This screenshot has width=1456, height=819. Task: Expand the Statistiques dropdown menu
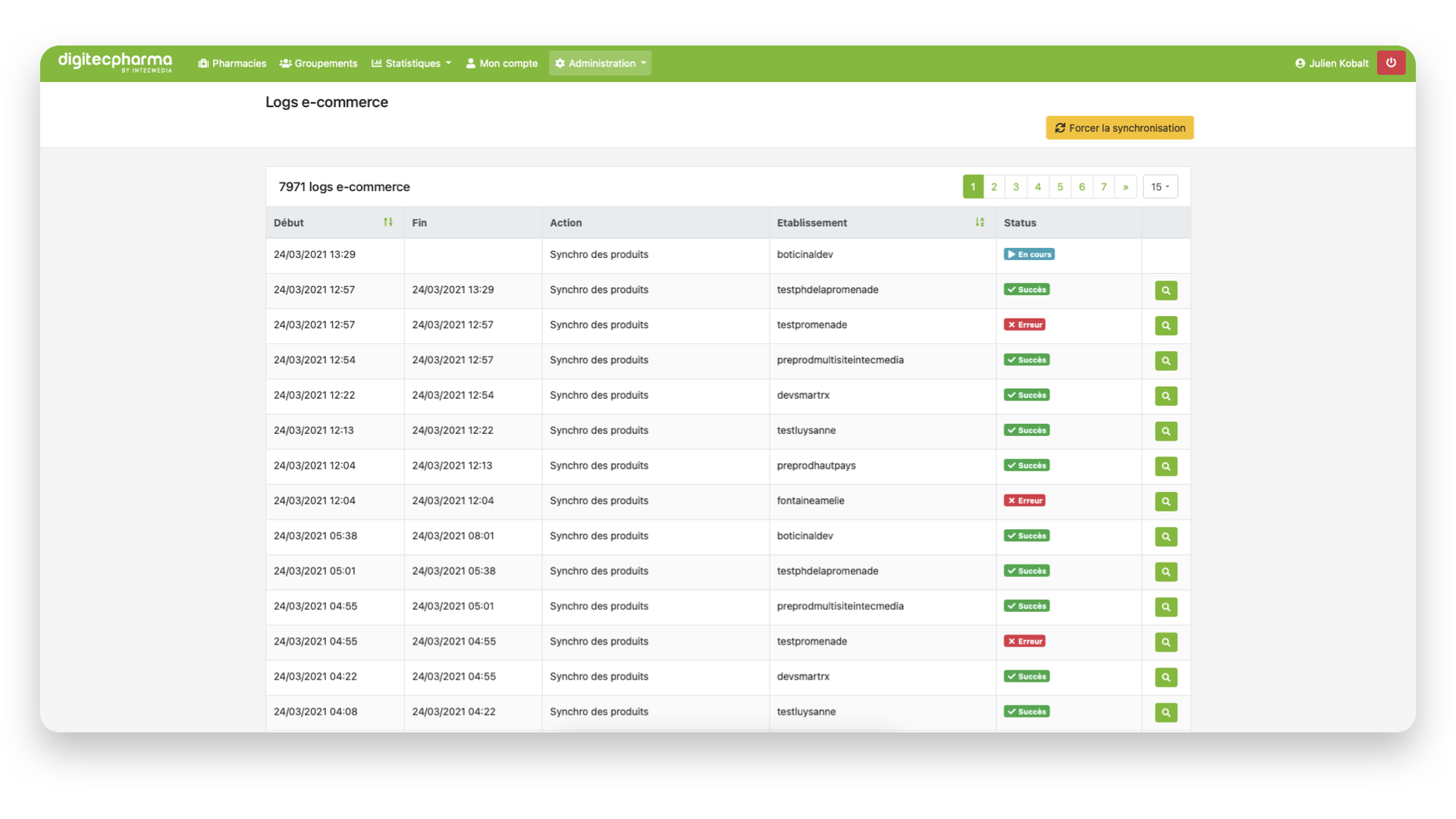(x=411, y=64)
